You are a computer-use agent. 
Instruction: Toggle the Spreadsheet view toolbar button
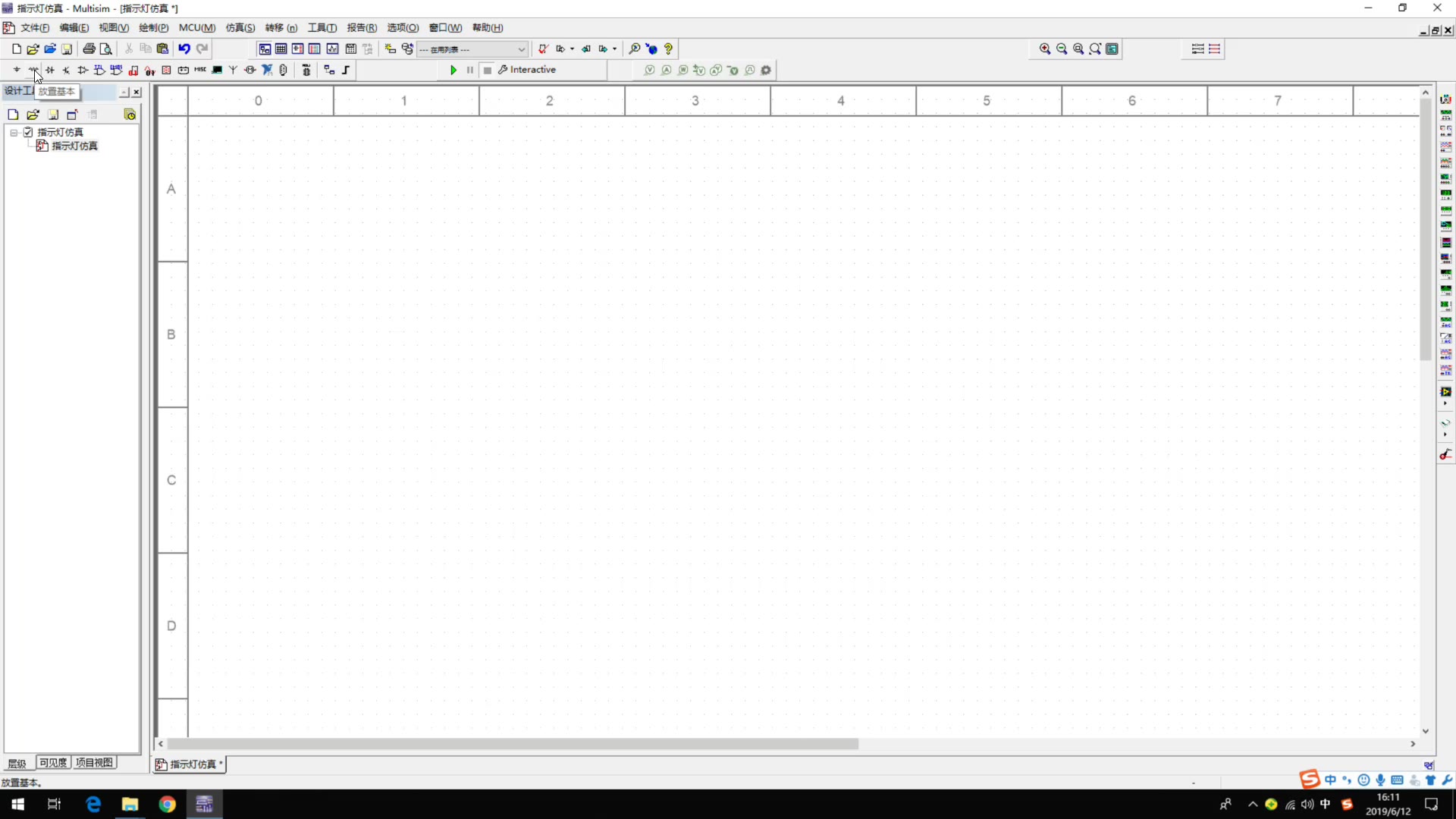click(281, 49)
